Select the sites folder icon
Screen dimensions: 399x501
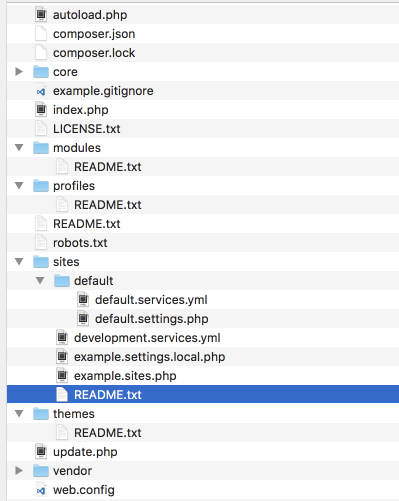pyautogui.click(x=41, y=262)
